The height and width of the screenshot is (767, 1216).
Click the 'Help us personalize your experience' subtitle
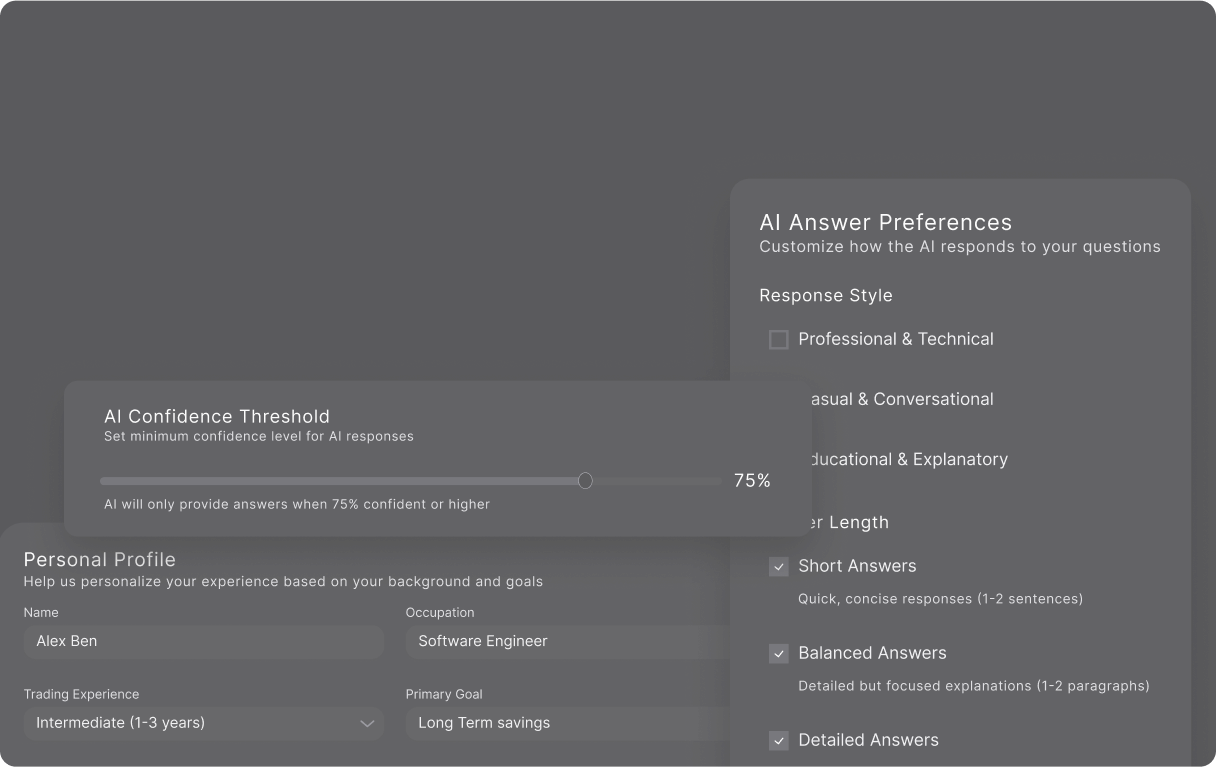(283, 581)
